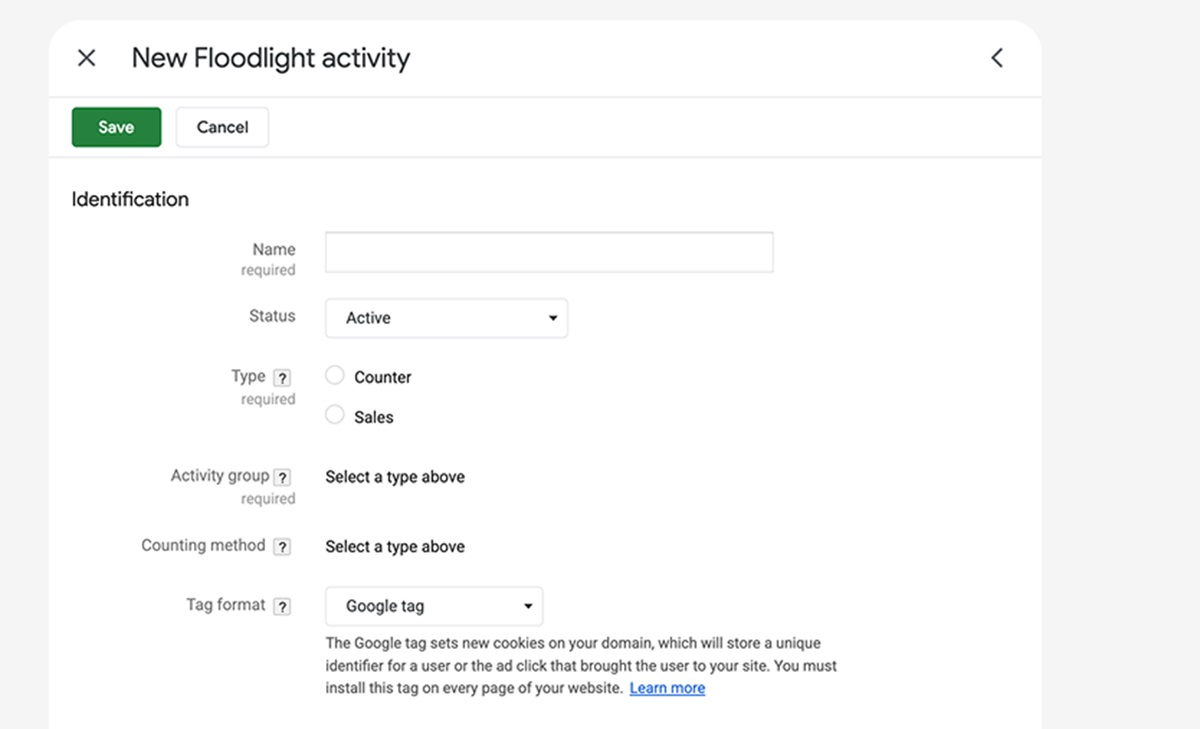Viewport: 1200px width, 729px height.
Task: Open the Type help question mark
Action: [283, 378]
